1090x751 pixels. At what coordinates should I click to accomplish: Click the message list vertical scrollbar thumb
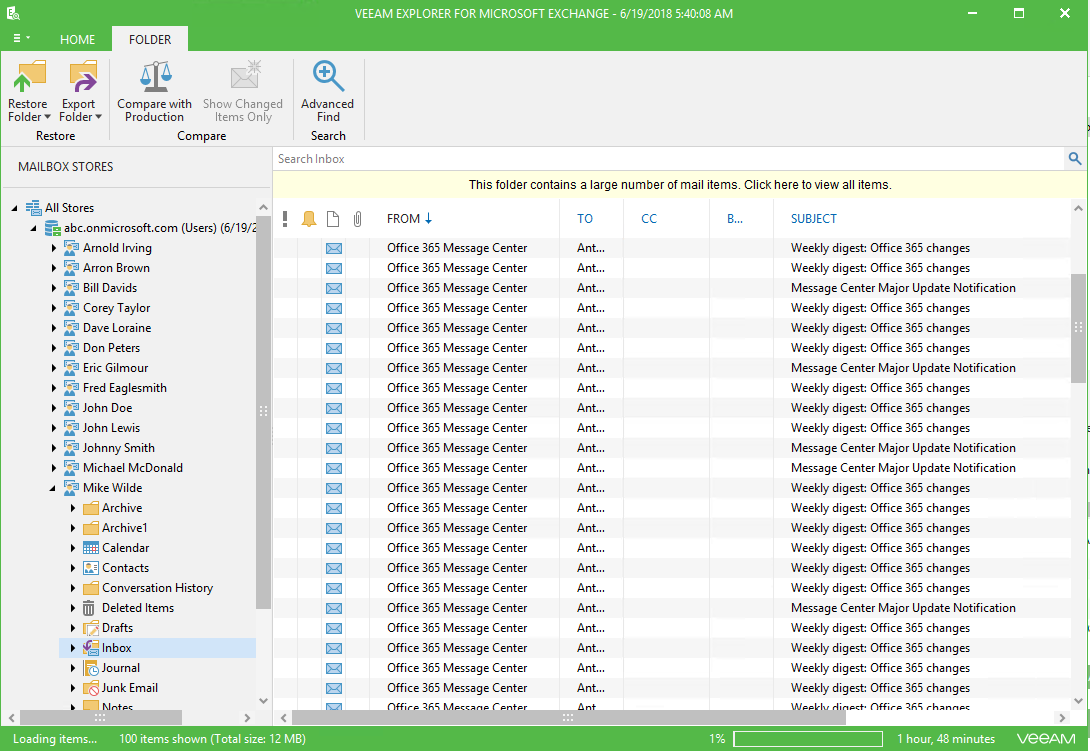(1078, 328)
